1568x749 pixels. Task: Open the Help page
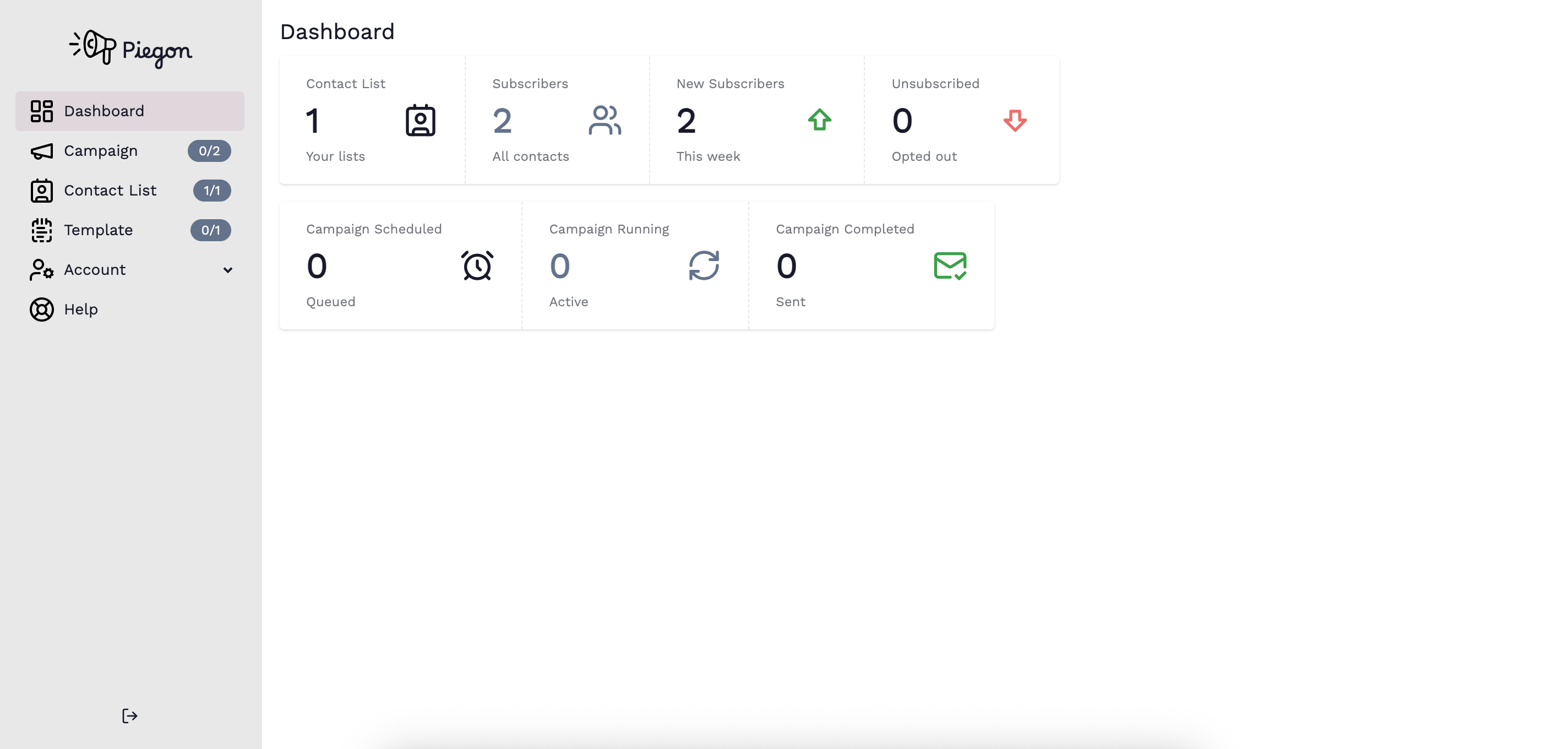coord(129,310)
